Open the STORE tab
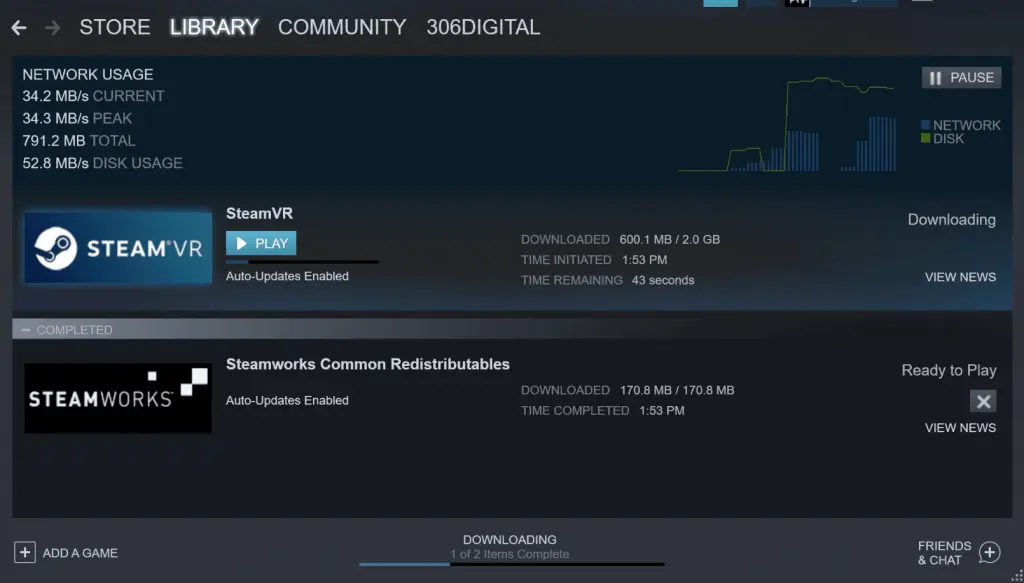Image resolution: width=1024 pixels, height=583 pixels. [115, 27]
